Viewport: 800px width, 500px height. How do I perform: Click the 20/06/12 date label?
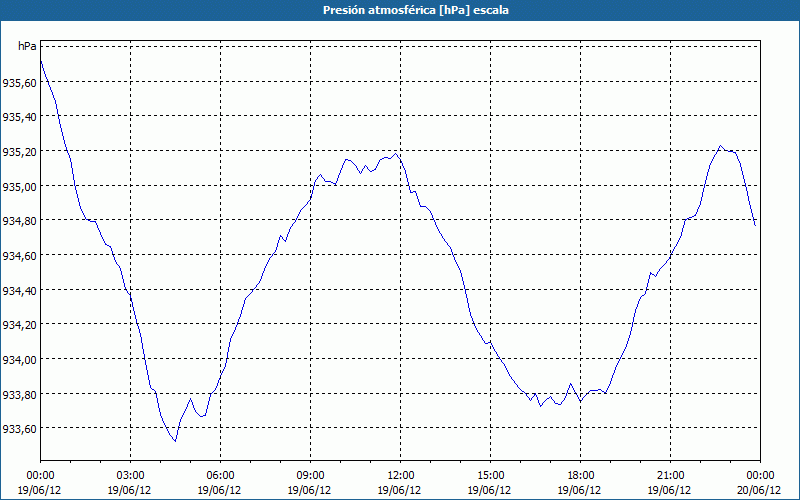pyautogui.click(x=759, y=490)
